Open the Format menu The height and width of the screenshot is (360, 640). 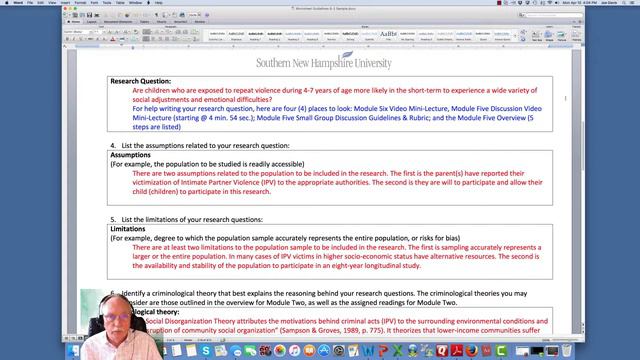[80, 2]
